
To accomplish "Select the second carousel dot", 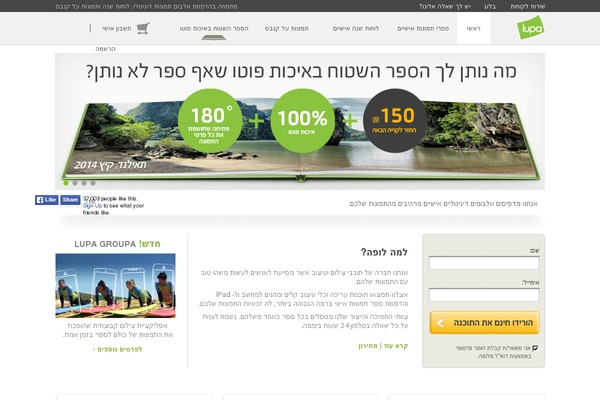I will 75,183.
